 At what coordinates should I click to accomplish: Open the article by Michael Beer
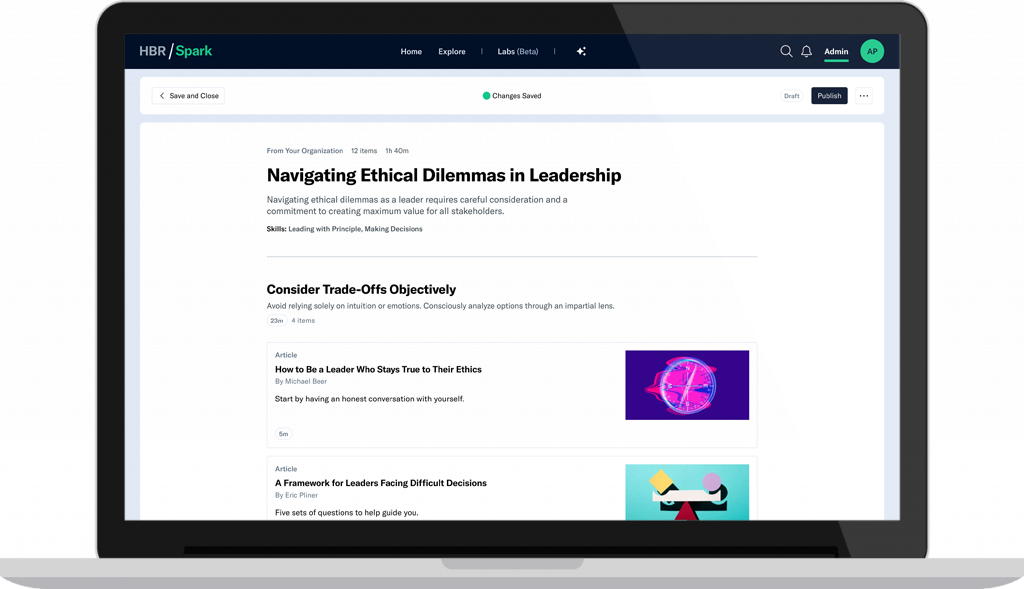click(x=378, y=370)
